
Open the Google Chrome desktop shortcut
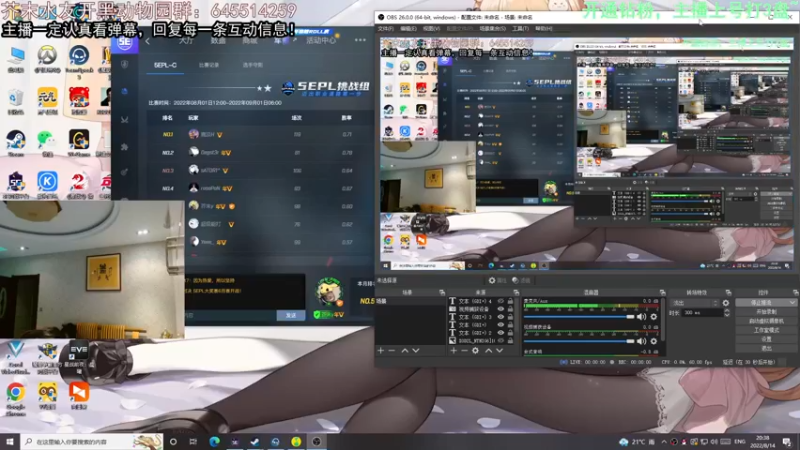pos(15,398)
